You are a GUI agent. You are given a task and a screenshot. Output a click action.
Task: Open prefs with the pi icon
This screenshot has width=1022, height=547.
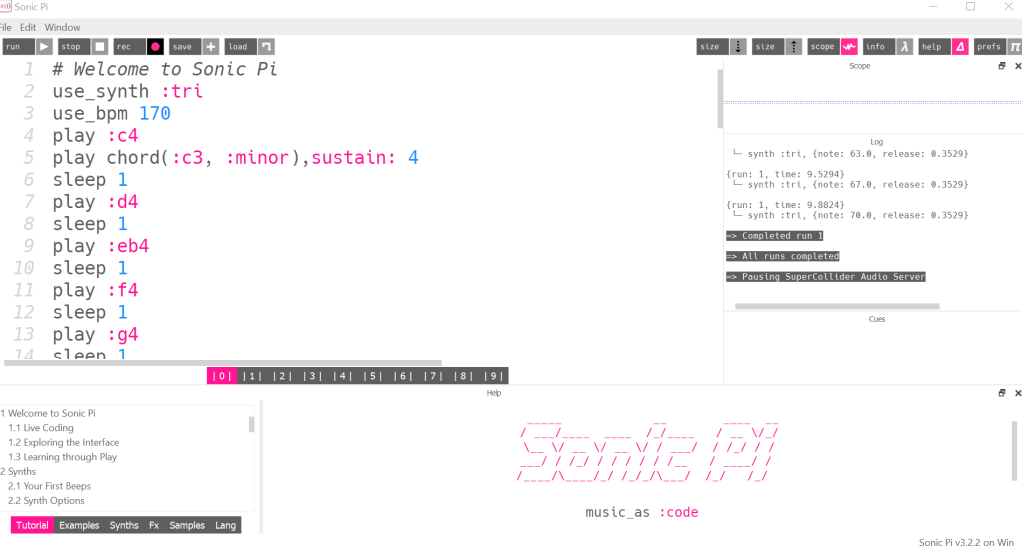1014,47
